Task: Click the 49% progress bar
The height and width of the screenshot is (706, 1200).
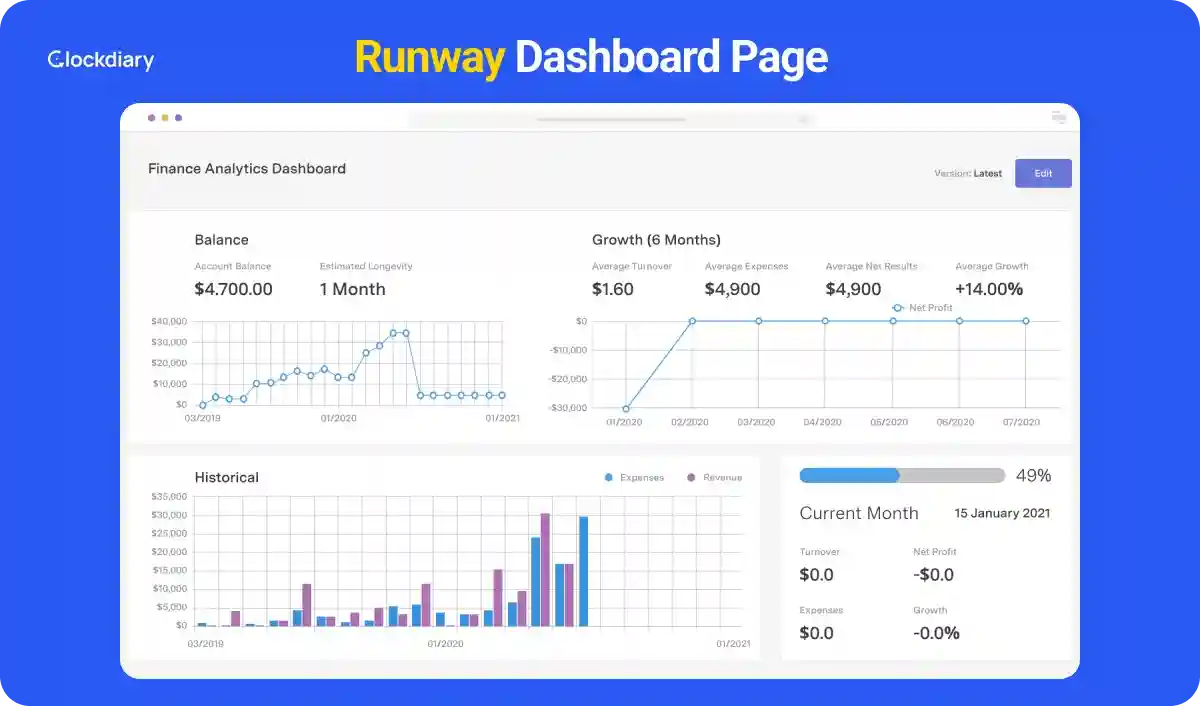Action: (x=902, y=476)
